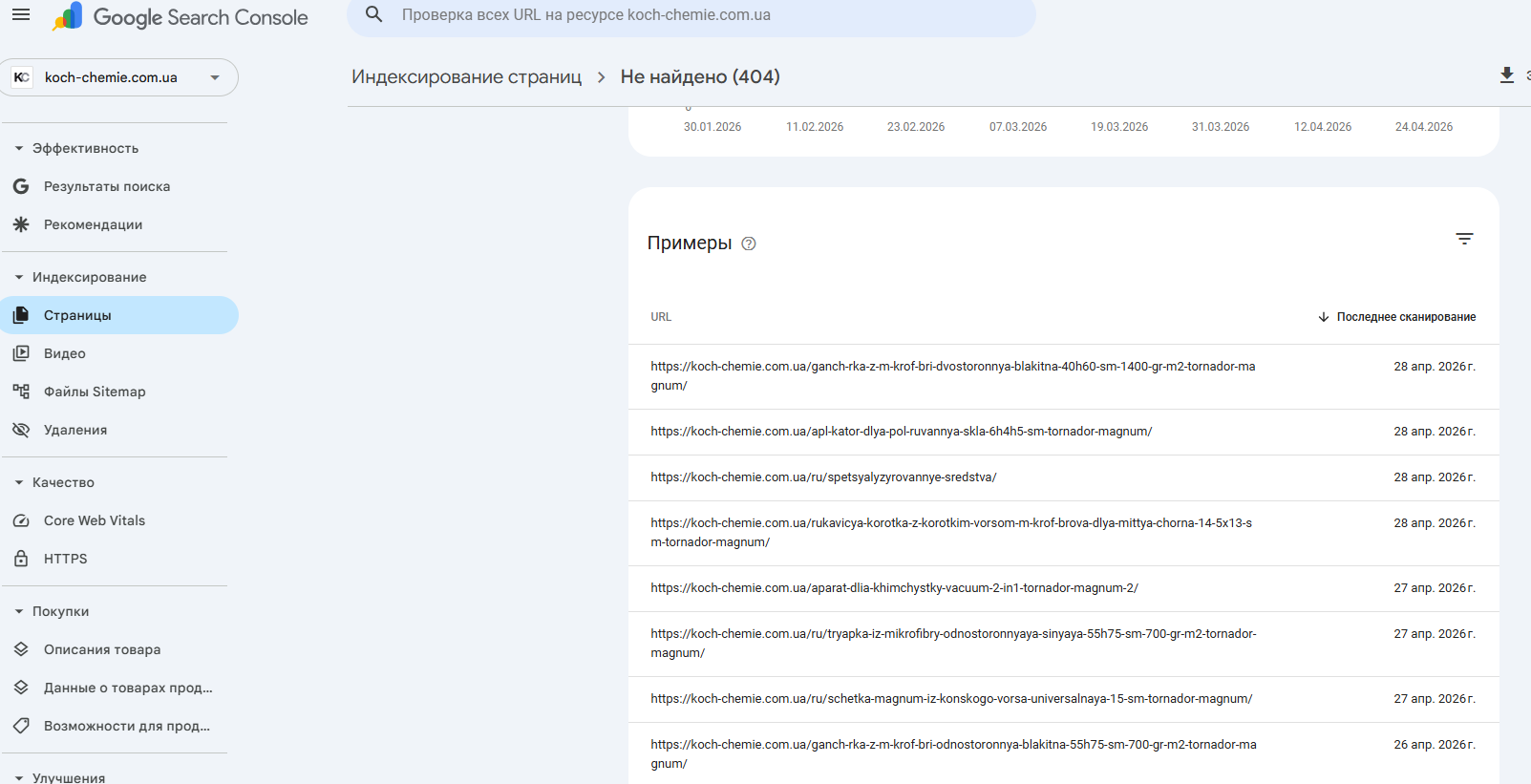Image resolution: width=1531 pixels, height=784 pixels.
Task: Click the Не найдено (404) page title
Action: (700, 76)
